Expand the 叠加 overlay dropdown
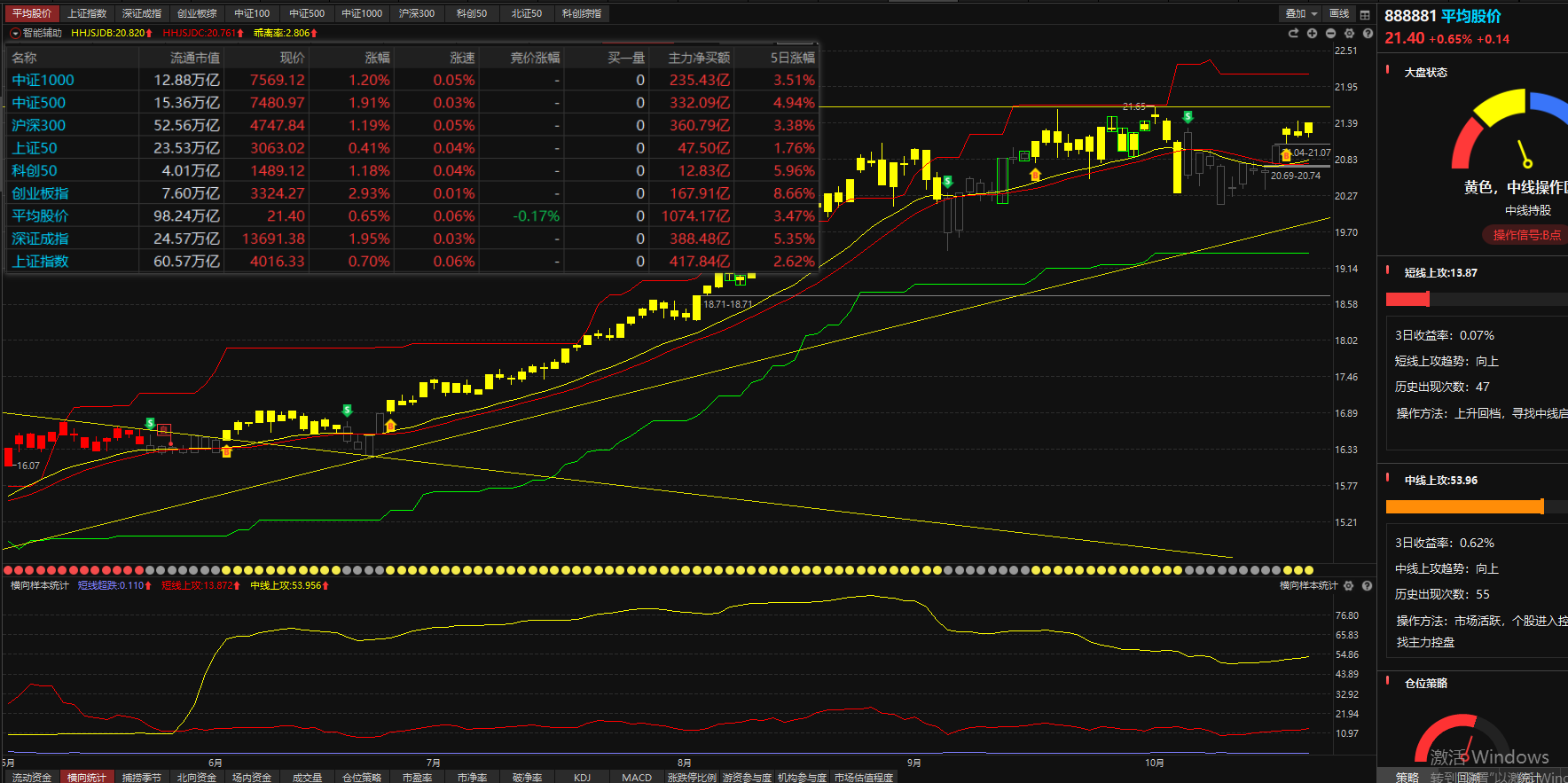Image resolution: width=1568 pixels, height=783 pixels. tap(1301, 13)
